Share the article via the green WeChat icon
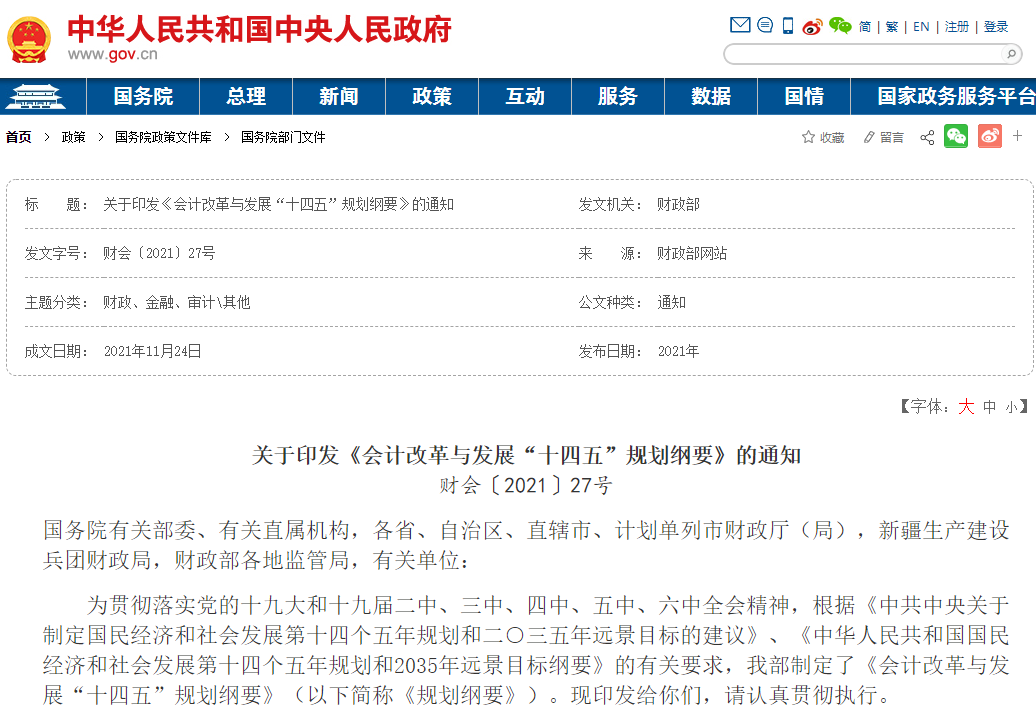This screenshot has width=1036, height=711. pos(956,137)
